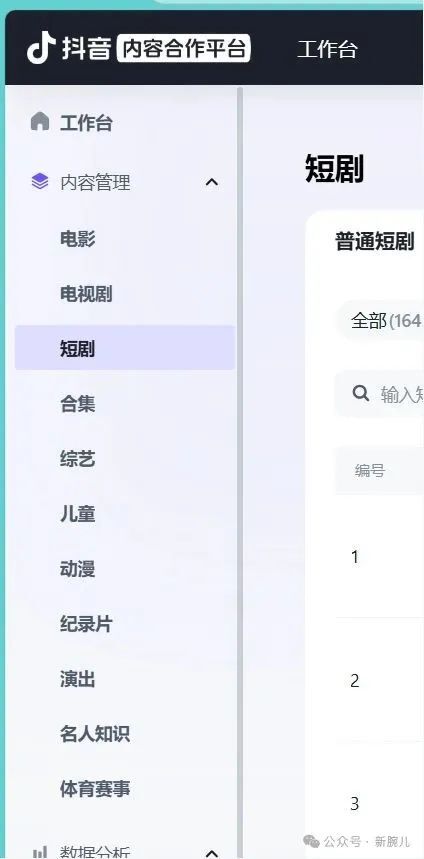Image resolution: width=424 pixels, height=859 pixels.
Task: Collapse the 数据分析 section chevron
Action: 212,852
